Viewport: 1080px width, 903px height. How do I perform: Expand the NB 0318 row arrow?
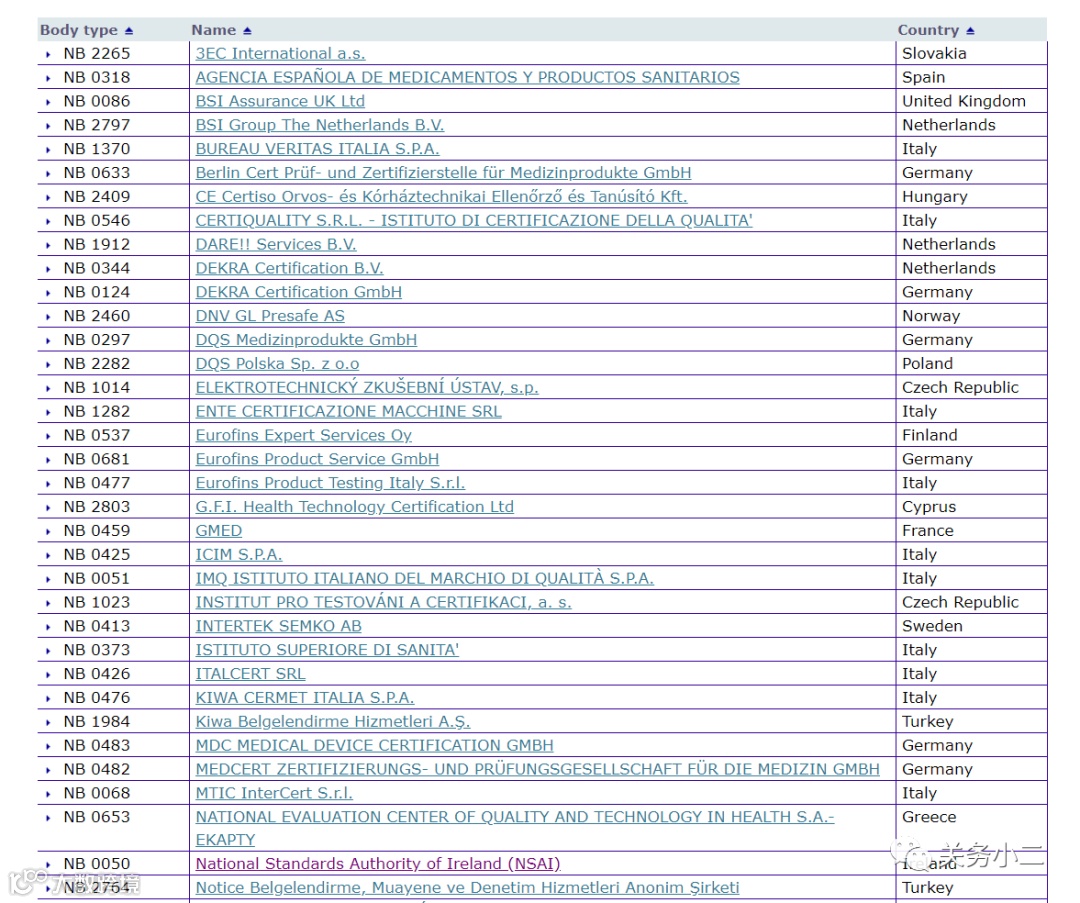(x=48, y=79)
